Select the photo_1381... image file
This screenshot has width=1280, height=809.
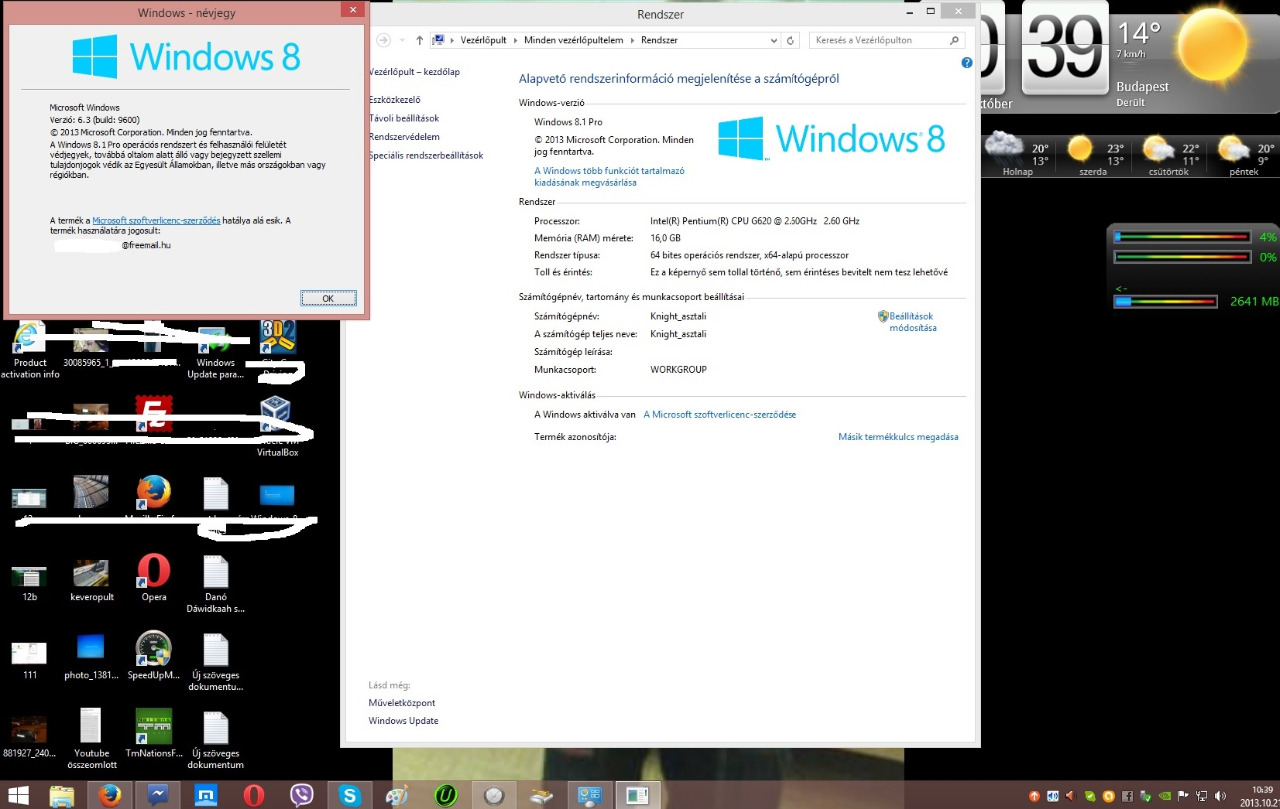click(91, 656)
